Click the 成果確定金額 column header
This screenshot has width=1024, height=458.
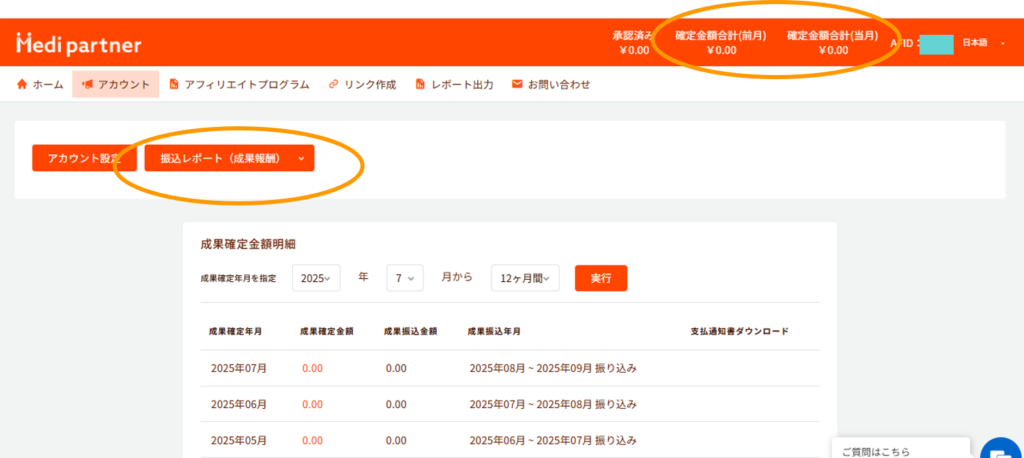tap(327, 331)
